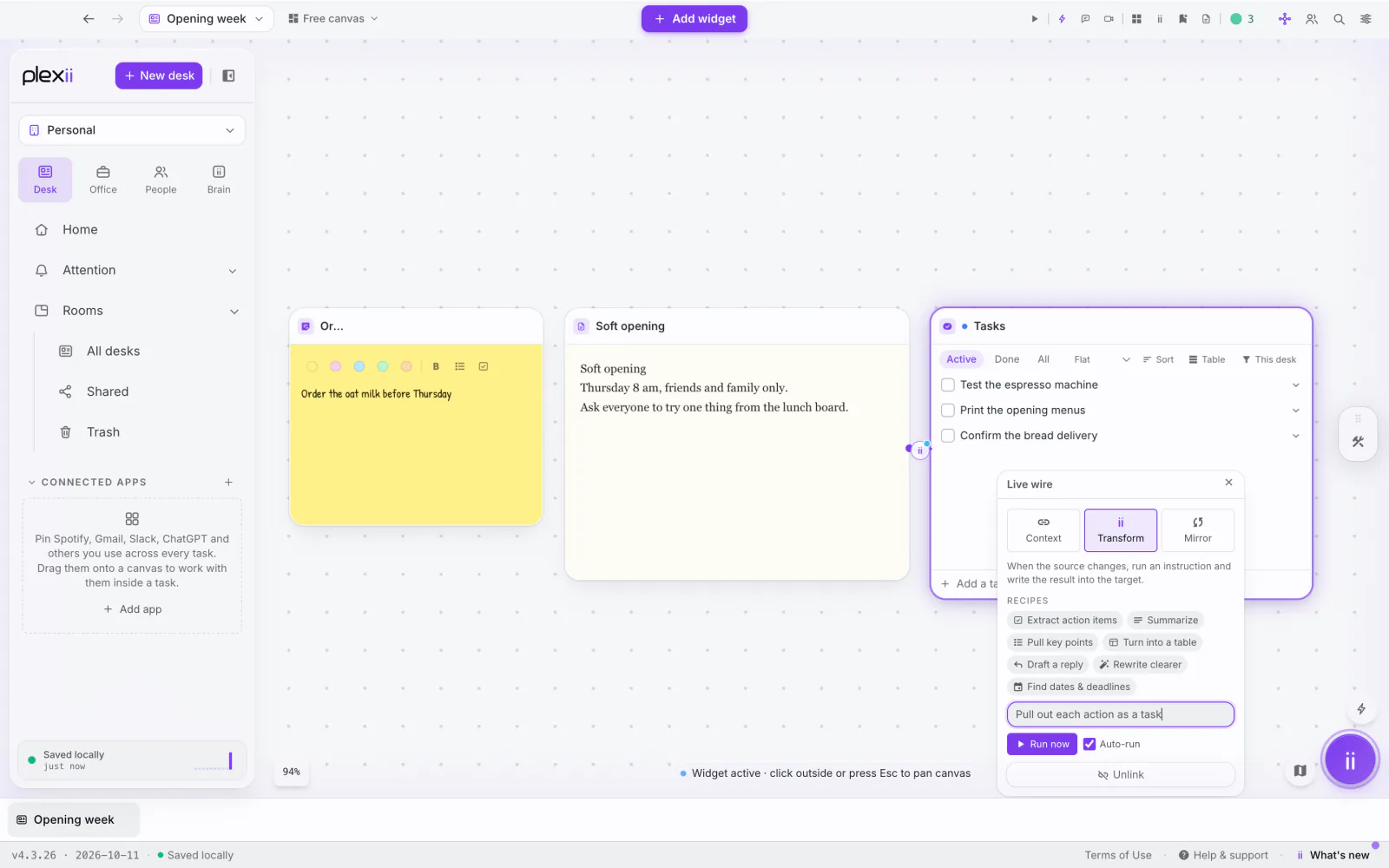Pick the green sticky note color
This screenshot has height=868, width=1389.
tap(382, 366)
